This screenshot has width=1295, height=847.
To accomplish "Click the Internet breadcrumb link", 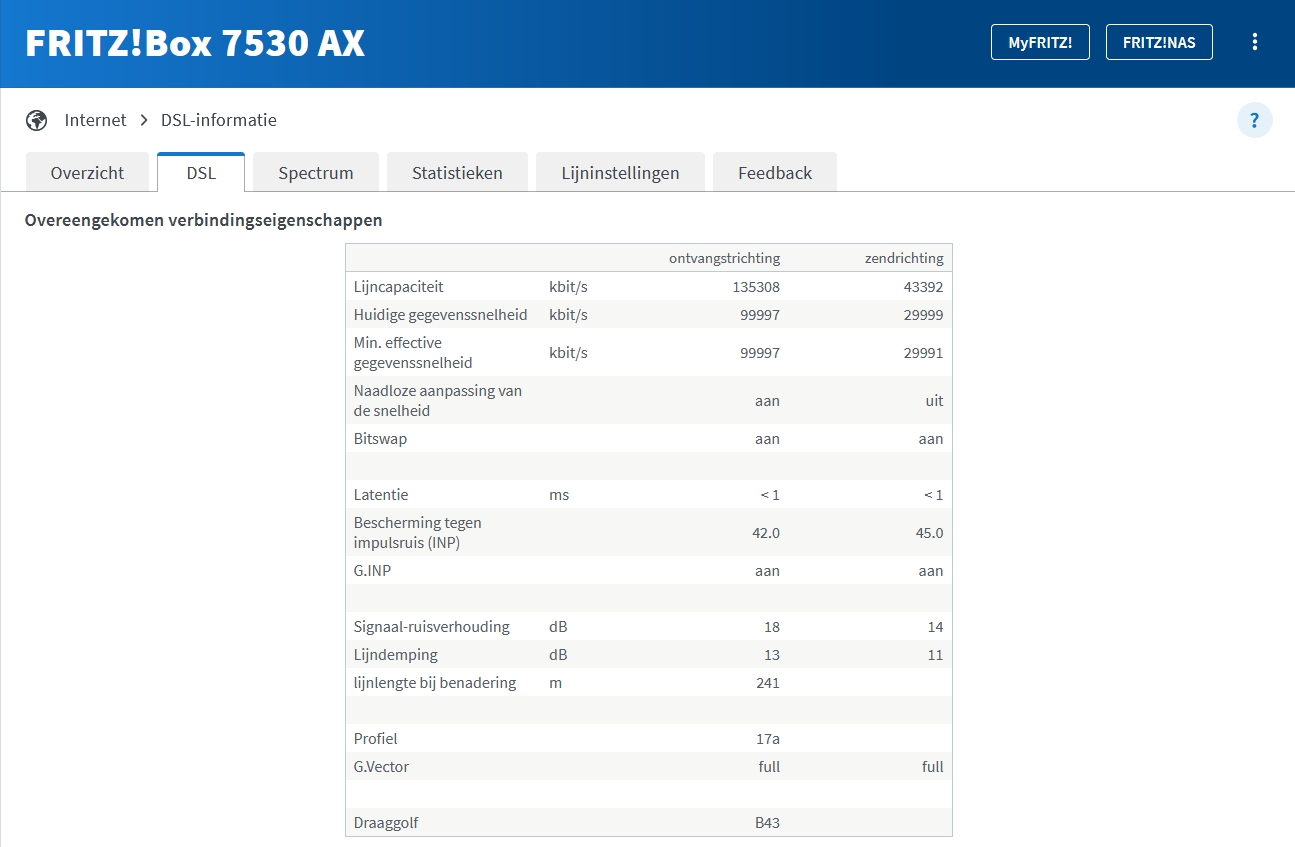I will (95, 120).
